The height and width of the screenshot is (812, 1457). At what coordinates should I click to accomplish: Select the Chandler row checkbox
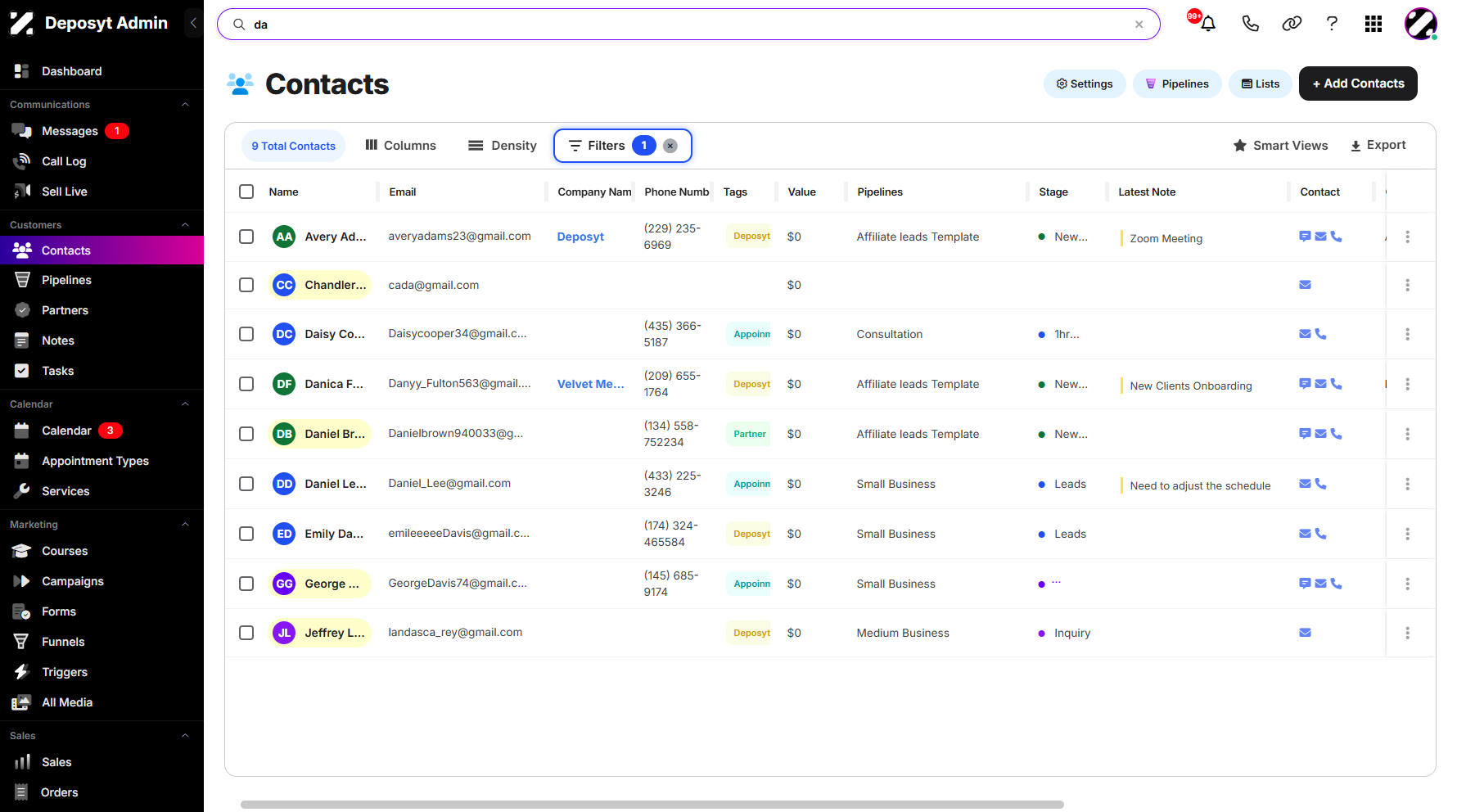[x=246, y=285]
